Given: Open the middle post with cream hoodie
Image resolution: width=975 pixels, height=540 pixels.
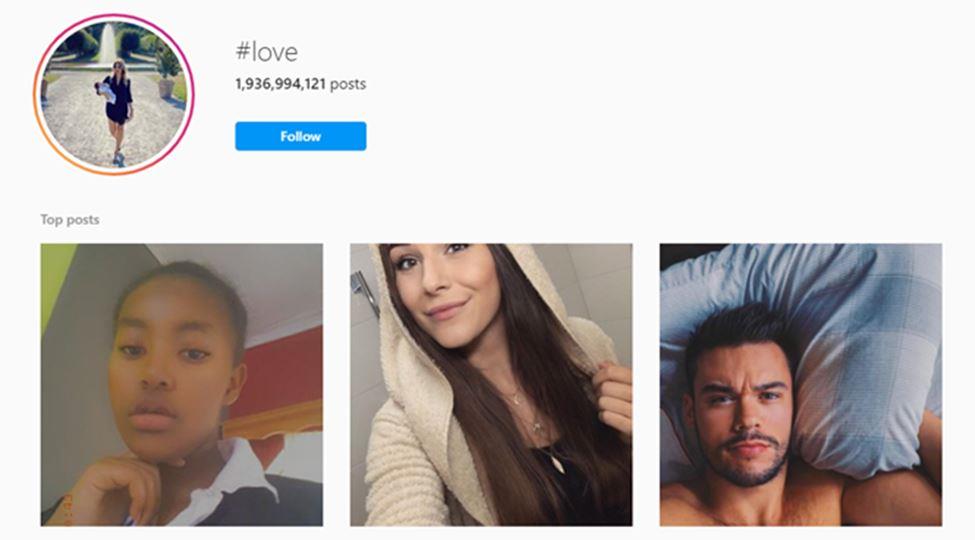Looking at the screenshot, I should point(491,384).
